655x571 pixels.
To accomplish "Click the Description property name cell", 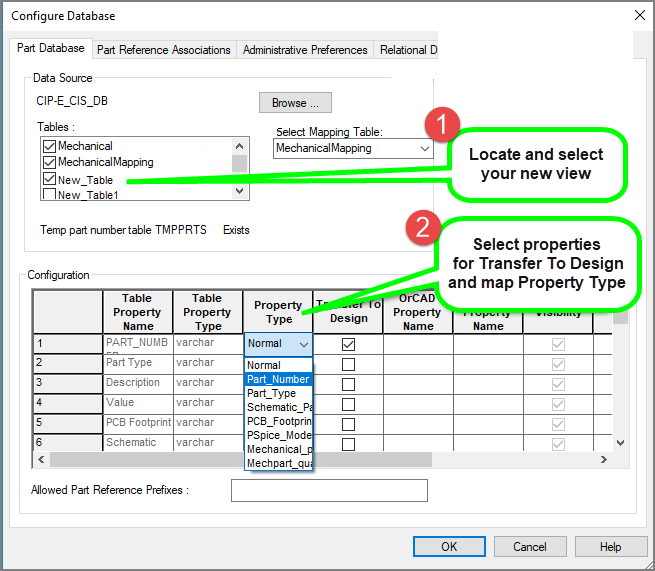I will (138, 384).
